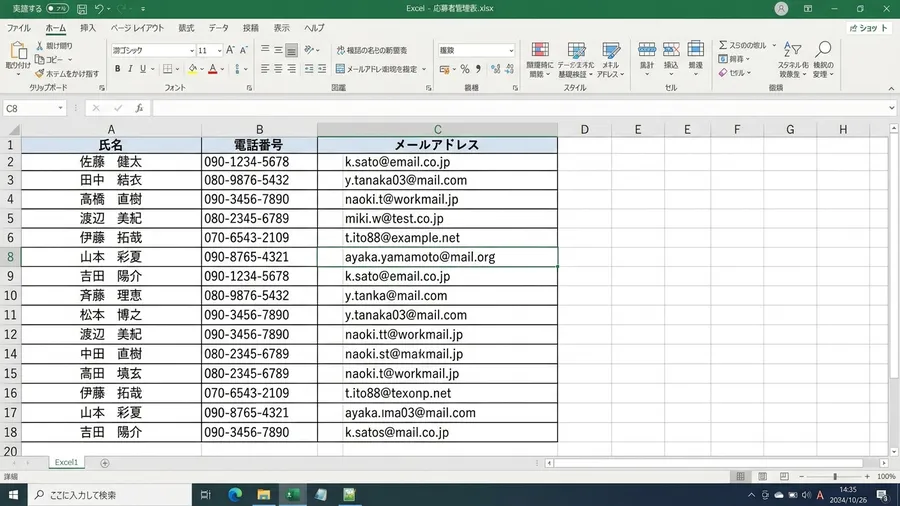Open the font name dropdown

click(x=192, y=51)
